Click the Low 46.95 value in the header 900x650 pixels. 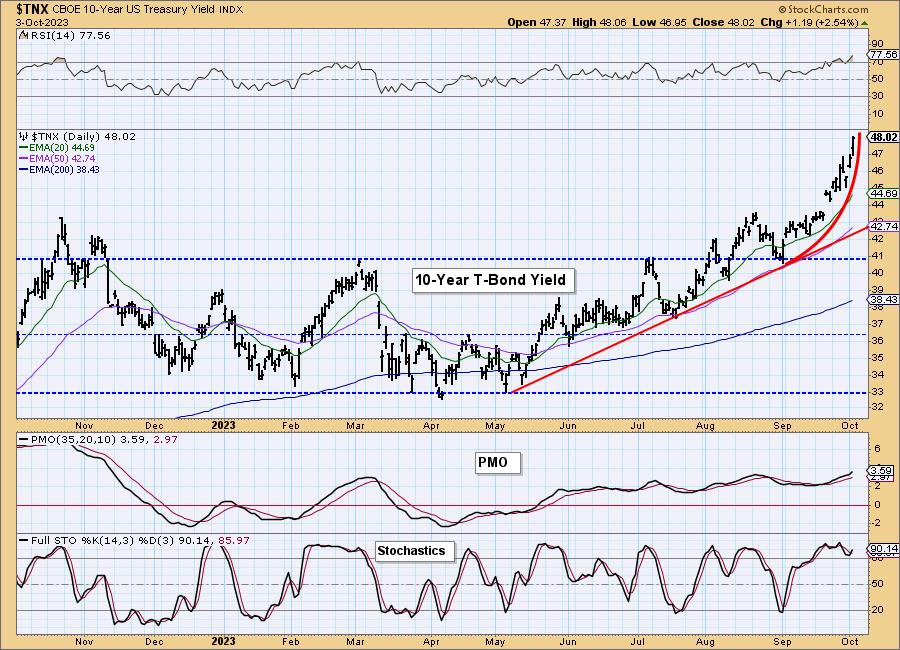(660, 22)
